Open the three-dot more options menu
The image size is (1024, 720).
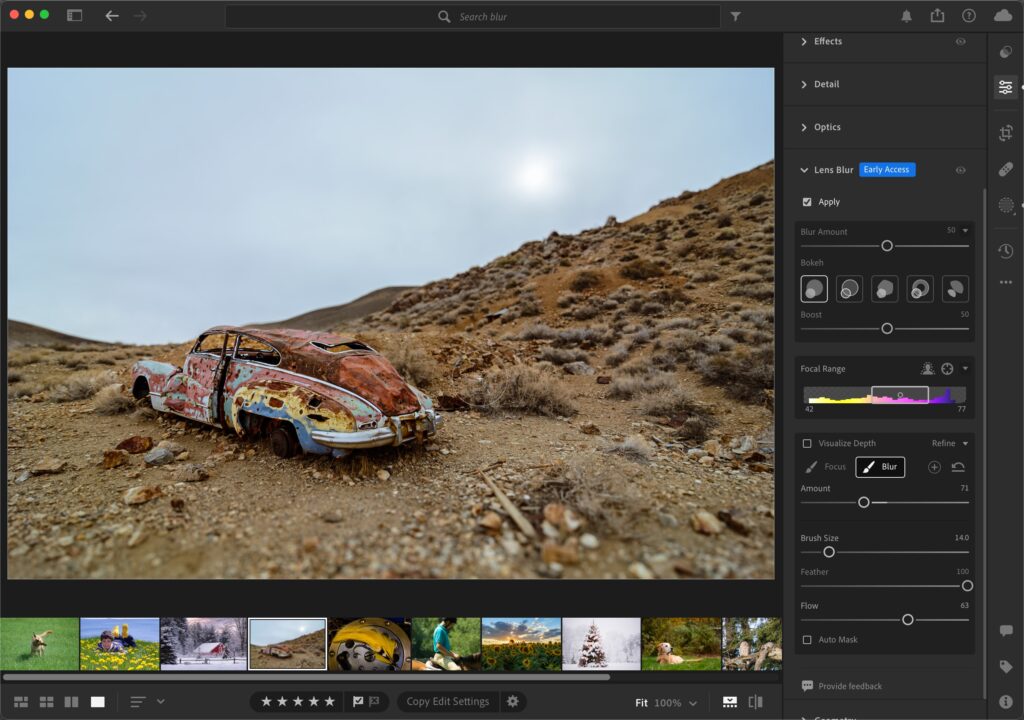[x=1006, y=282]
